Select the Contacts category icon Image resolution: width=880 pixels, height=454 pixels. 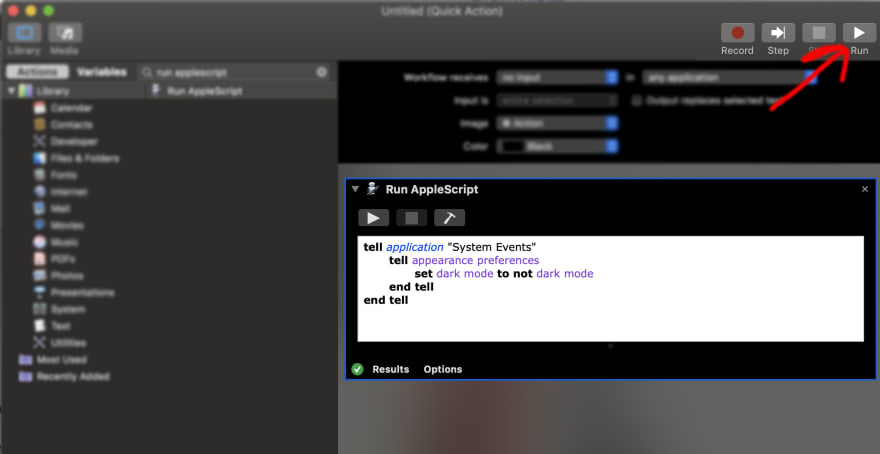tap(39, 125)
